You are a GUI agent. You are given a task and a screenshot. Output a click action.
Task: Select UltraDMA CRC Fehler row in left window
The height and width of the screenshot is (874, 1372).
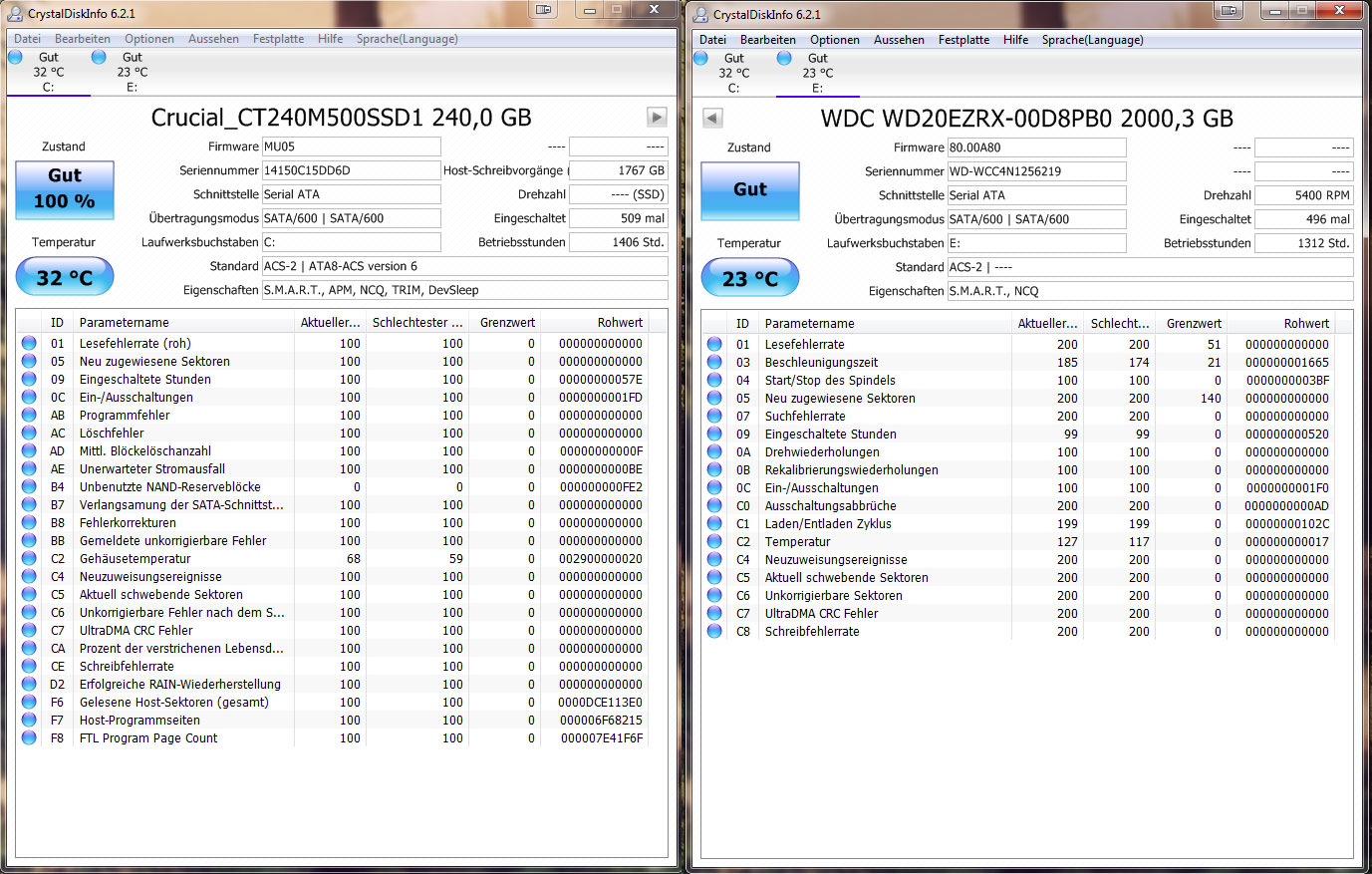[333, 630]
